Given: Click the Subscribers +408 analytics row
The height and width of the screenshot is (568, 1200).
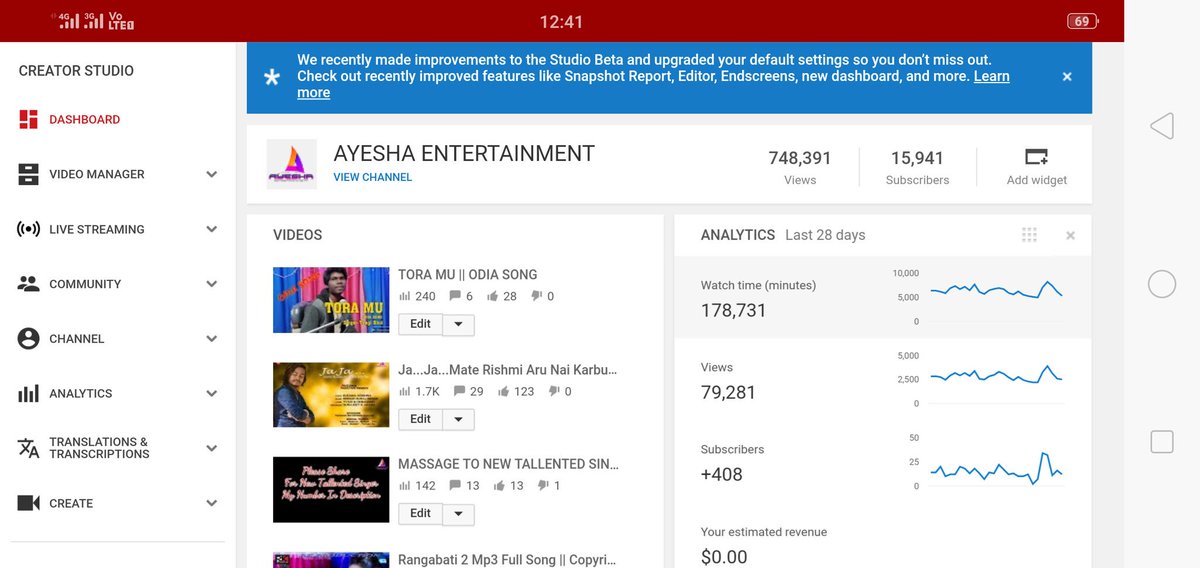Looking at the screenshot, I should point(883,463).
